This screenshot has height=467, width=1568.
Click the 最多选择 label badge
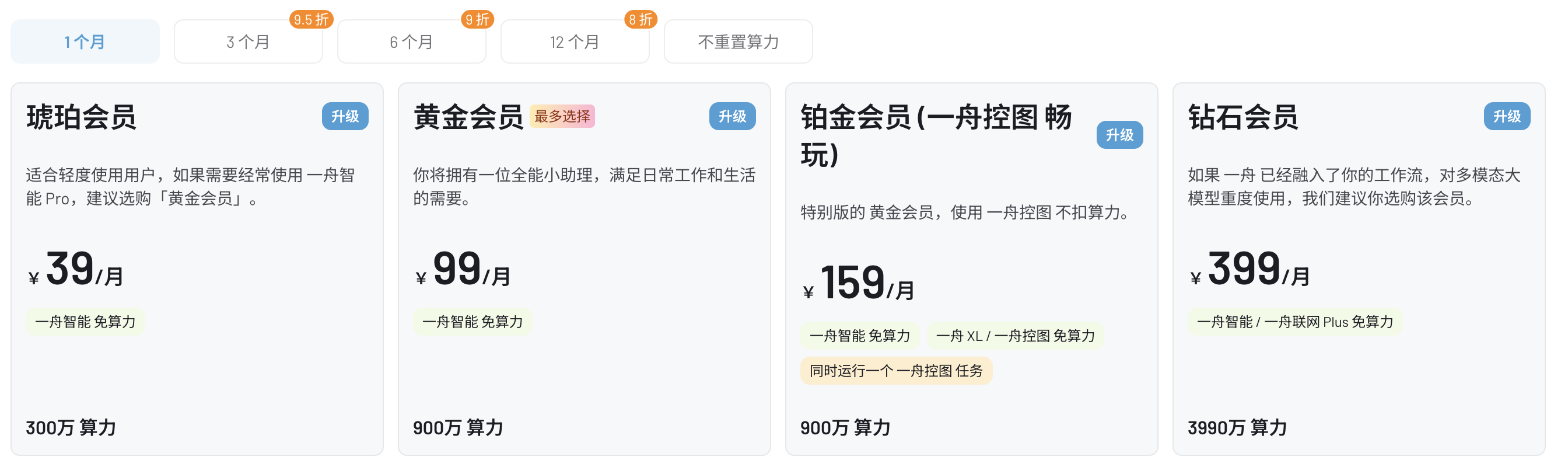[562, 116]
